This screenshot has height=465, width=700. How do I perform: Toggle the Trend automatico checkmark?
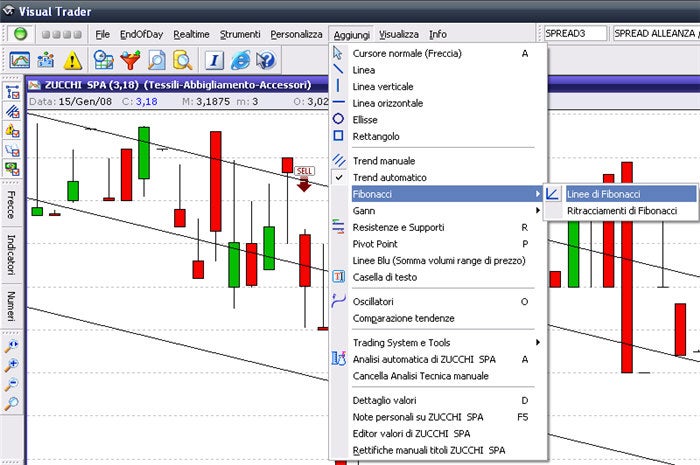pyautogui.click(x=339, y=177)
